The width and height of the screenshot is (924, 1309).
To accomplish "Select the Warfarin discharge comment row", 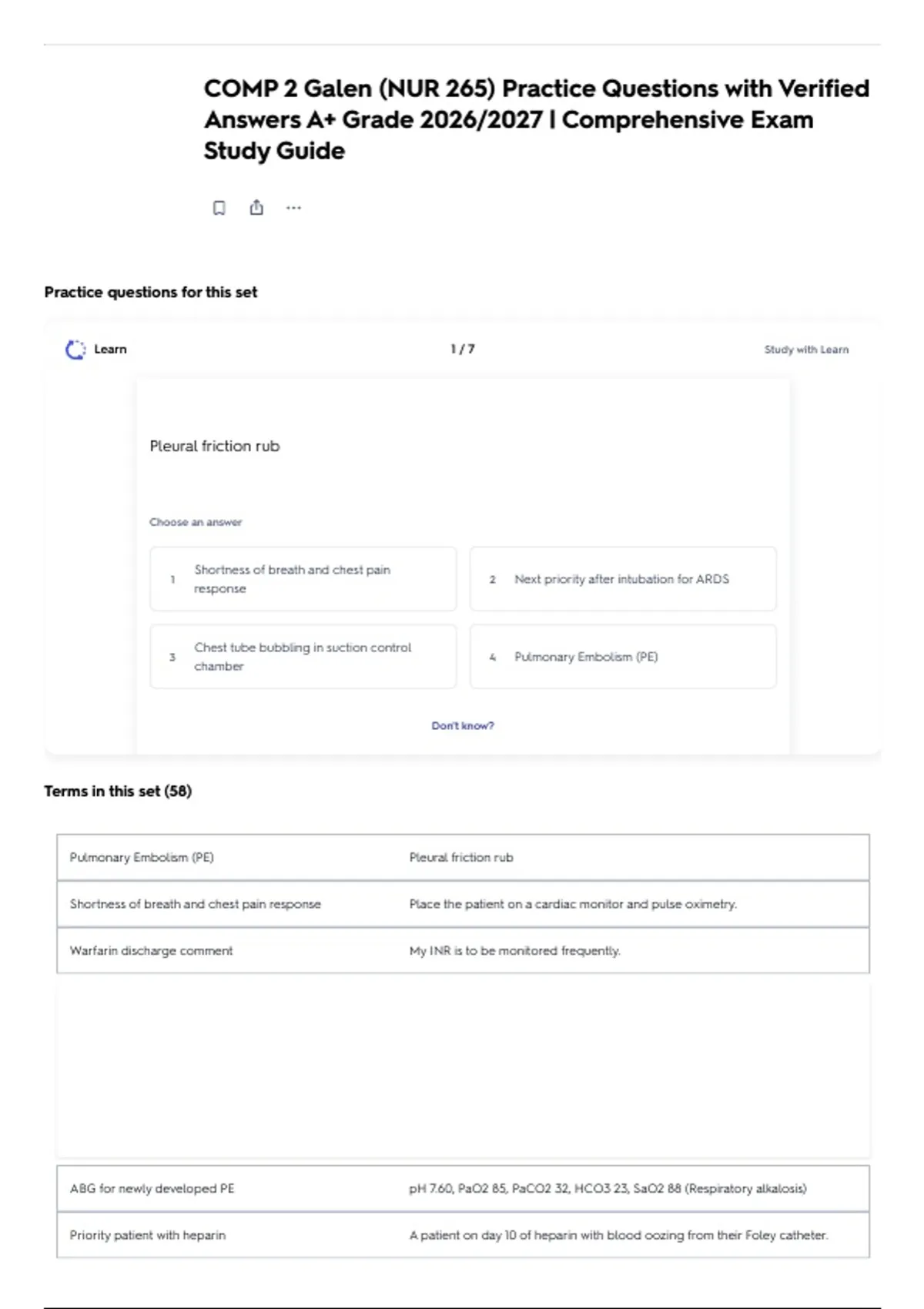I will tap(463, 951).
